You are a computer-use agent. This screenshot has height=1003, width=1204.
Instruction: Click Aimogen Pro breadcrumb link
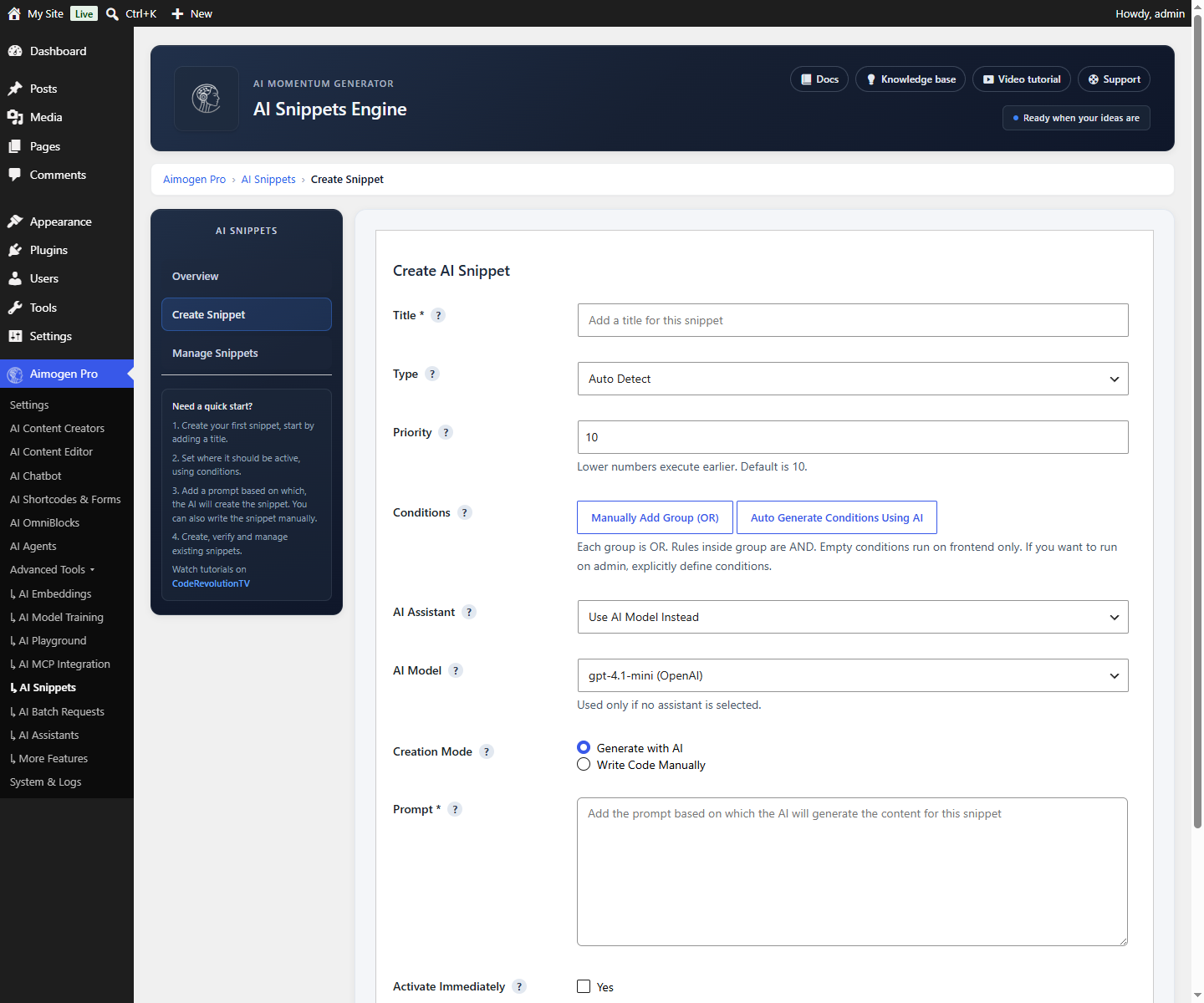(x=194, y=179)
